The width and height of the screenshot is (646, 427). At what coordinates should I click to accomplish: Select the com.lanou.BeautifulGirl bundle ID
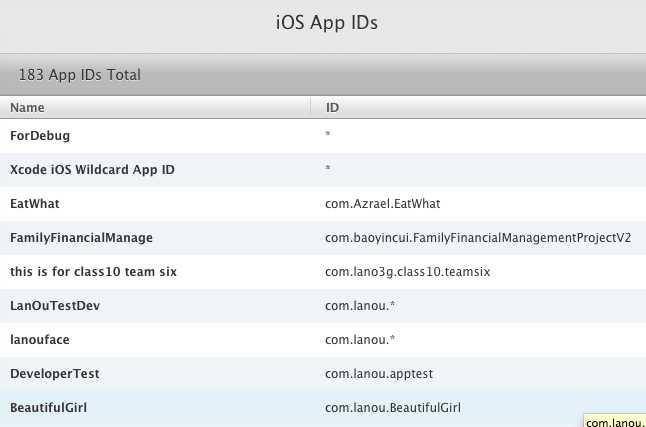click(393, 407)
